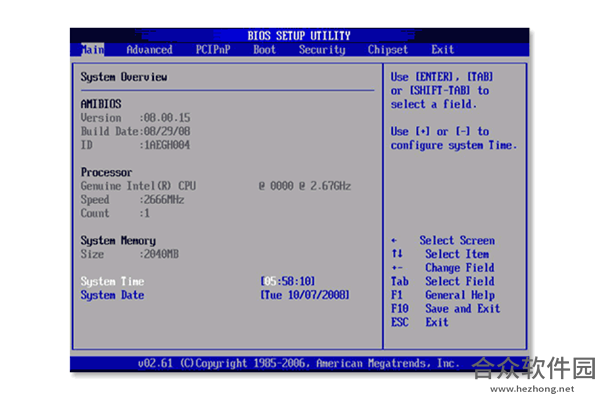Click the Select Item help entry

(x=440, y=254)
